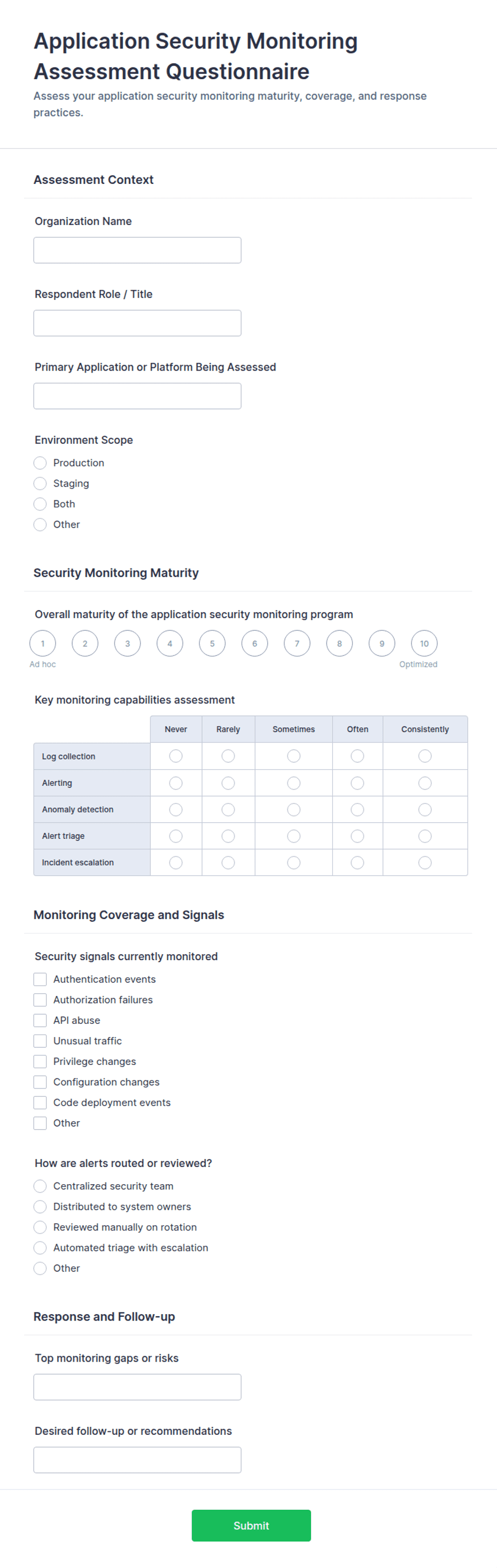Select maturity rating 10 Optimized

click(x=424, y=643)
